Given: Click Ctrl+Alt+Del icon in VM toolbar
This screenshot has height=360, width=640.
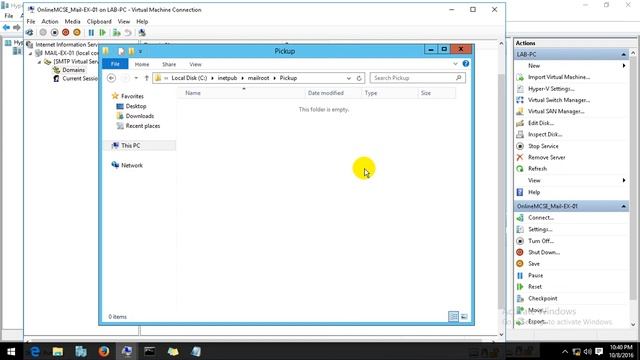Looking at the screenshot, I should click(29, 33).
